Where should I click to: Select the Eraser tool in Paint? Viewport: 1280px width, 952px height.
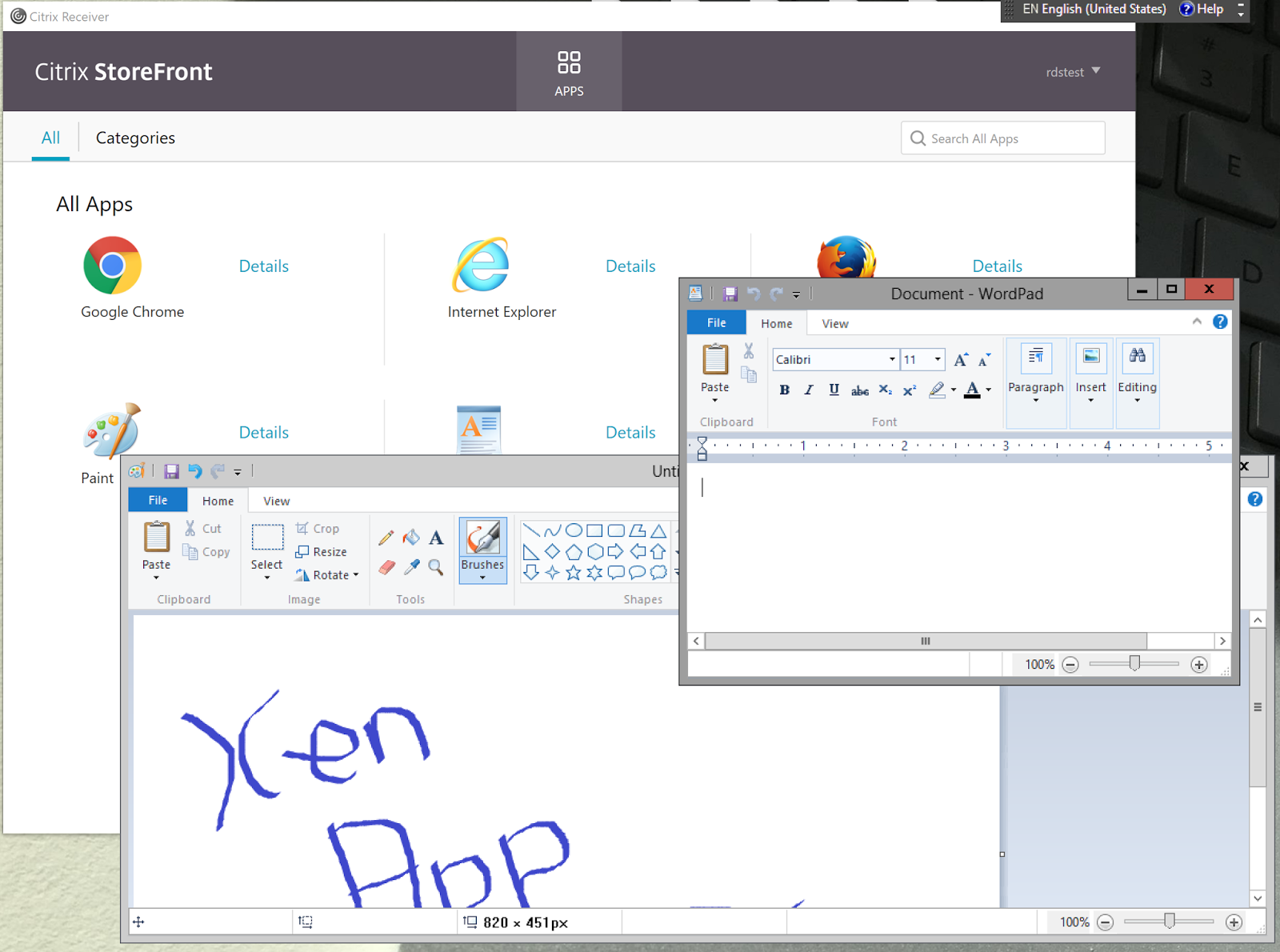point(386,567)
